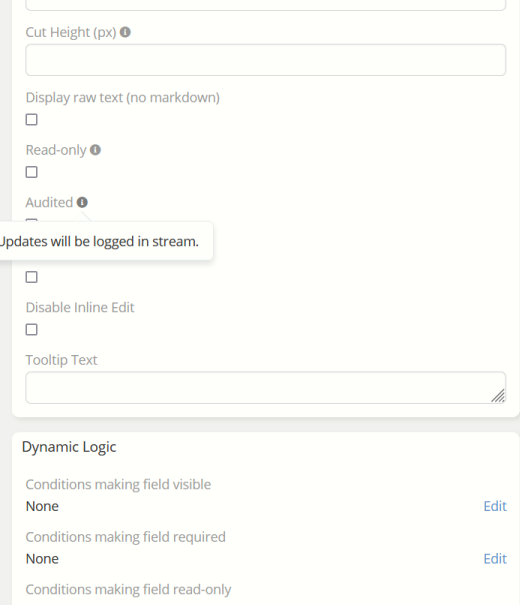Click None under conditions making field visible
Image resolution: width=520 pixels, height=605 pixels.
coord(42,506)
